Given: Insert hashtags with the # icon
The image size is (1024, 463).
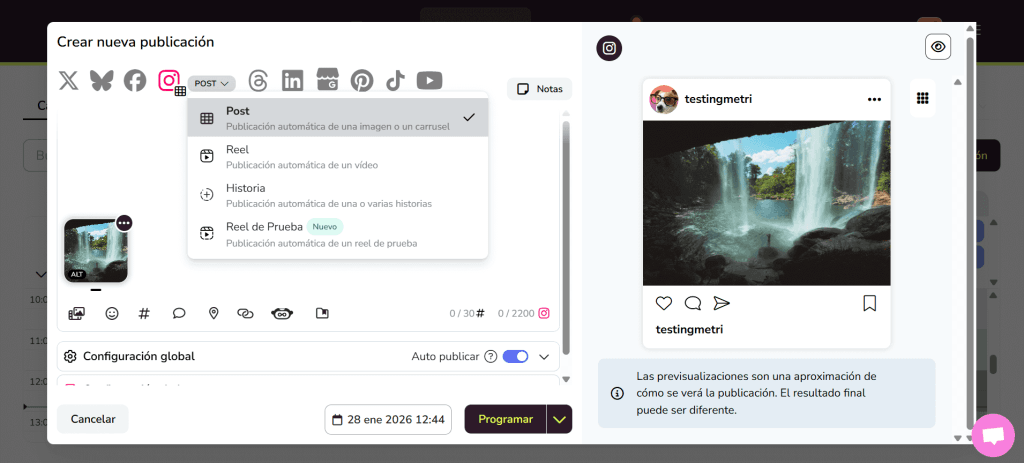Looking at the screenshot, I should tap(144, 313).
